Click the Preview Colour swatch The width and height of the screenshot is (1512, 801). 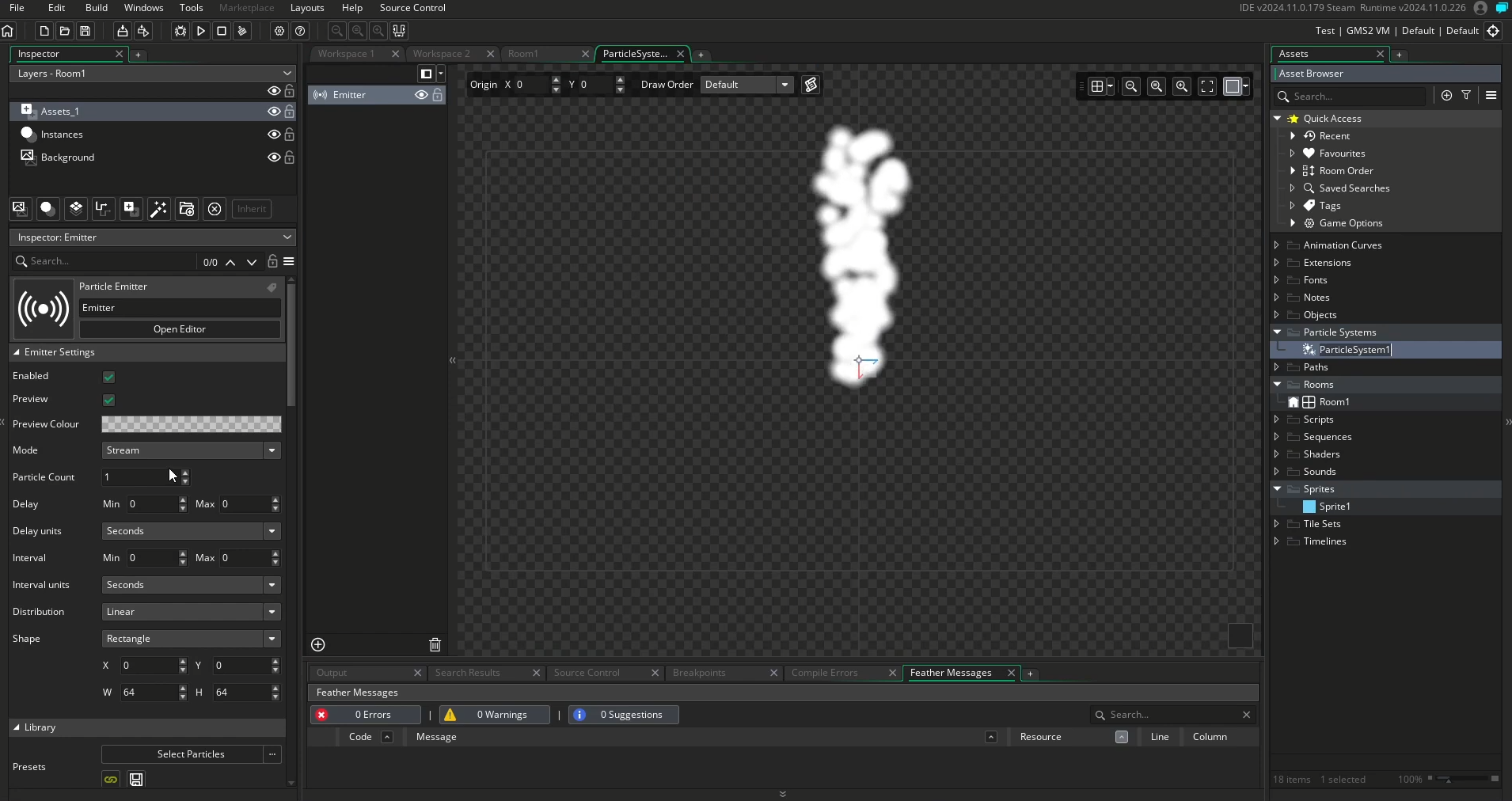[192, 424]
